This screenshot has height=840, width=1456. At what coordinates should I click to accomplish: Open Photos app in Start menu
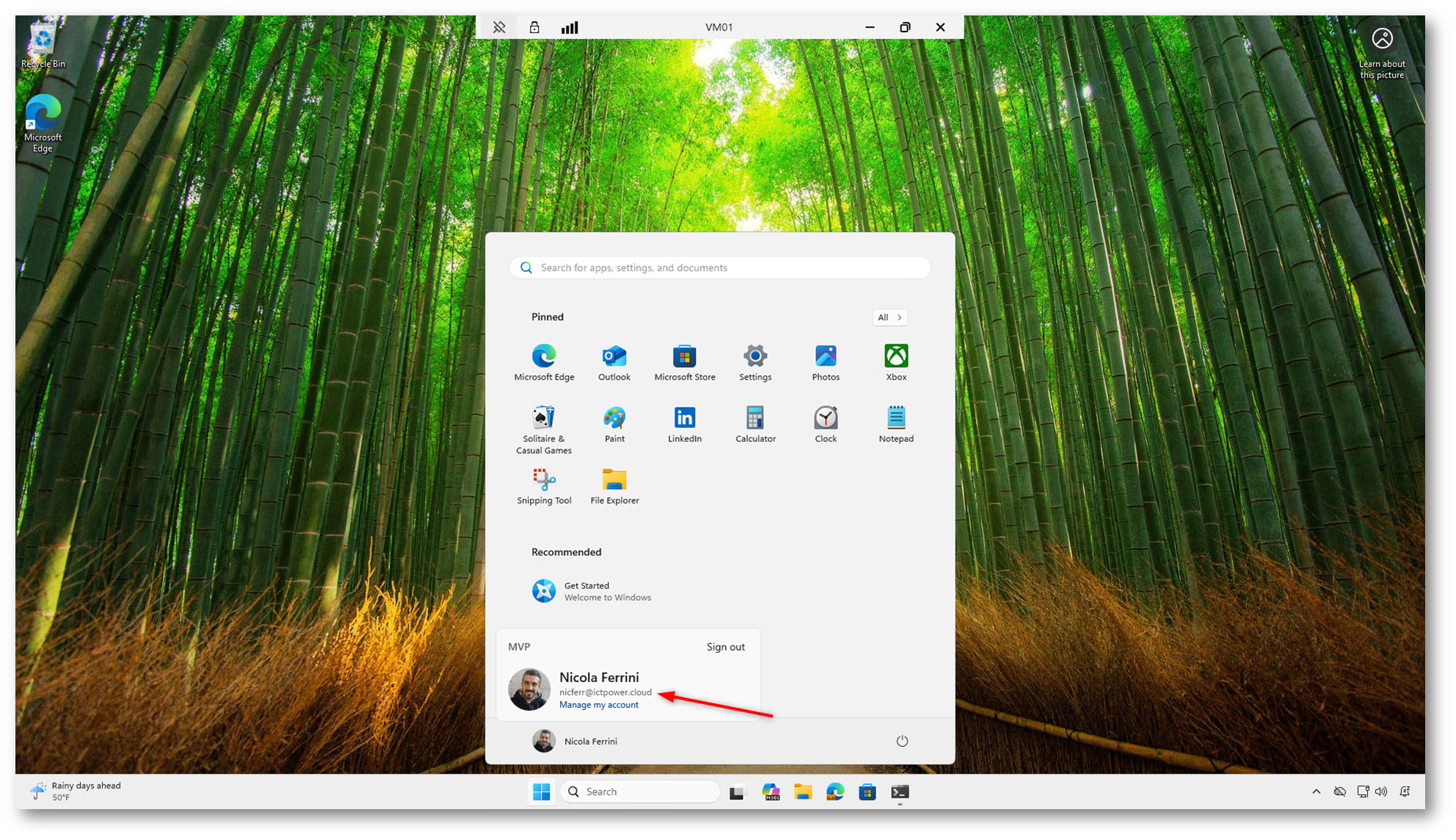pyautogui.click(x=825, y=363)
